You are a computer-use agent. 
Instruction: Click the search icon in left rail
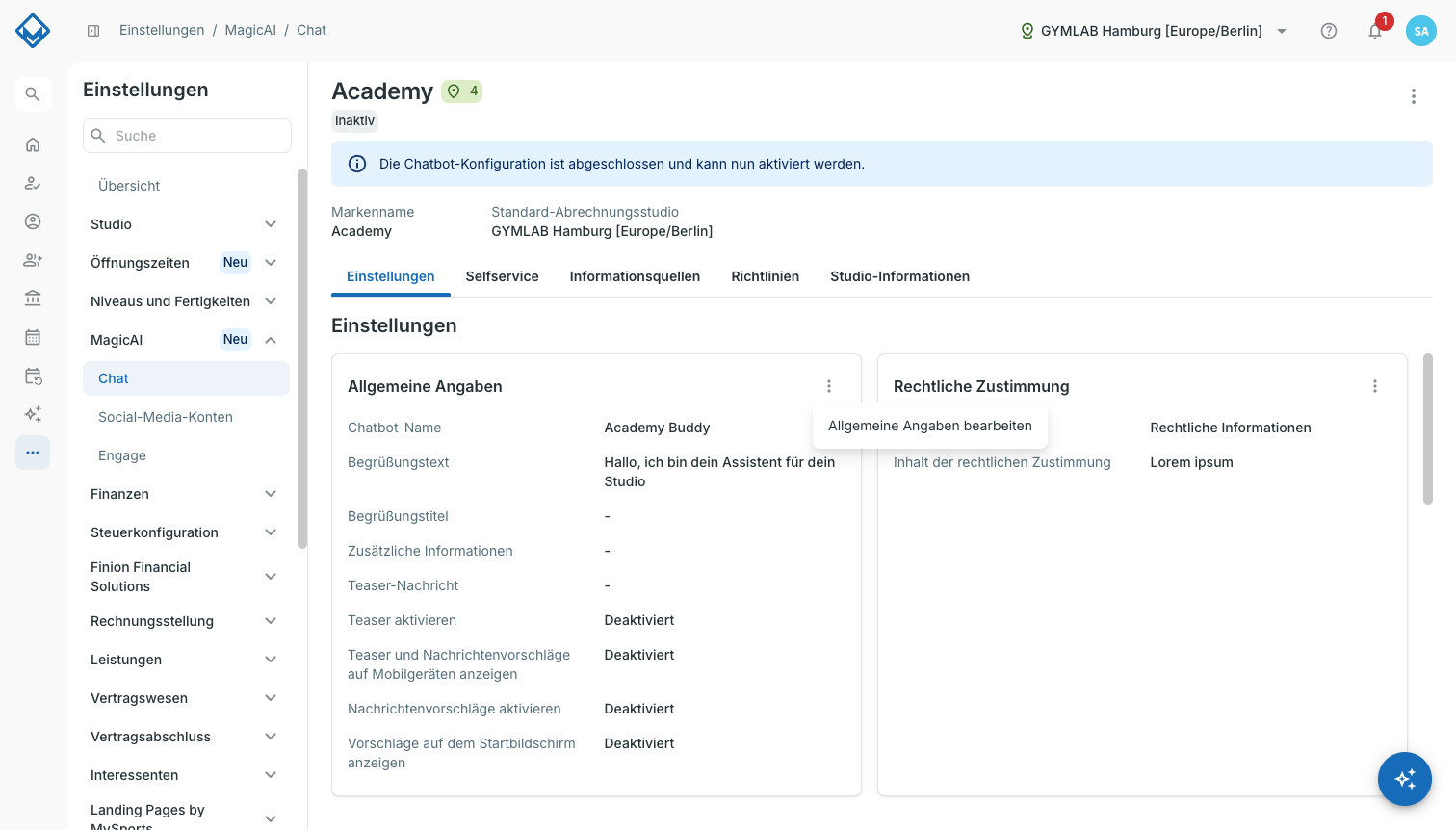pyautogui.click(x=33, y=94)
